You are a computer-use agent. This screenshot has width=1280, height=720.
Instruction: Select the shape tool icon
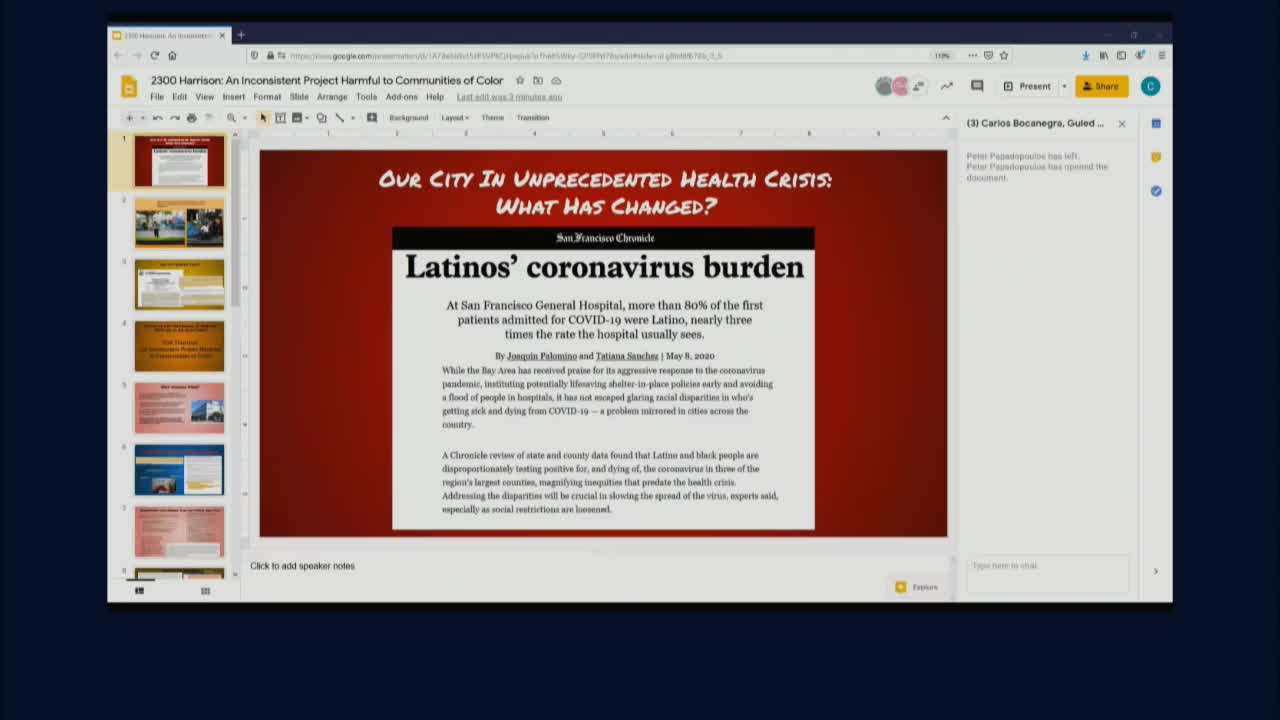[321, 118]
